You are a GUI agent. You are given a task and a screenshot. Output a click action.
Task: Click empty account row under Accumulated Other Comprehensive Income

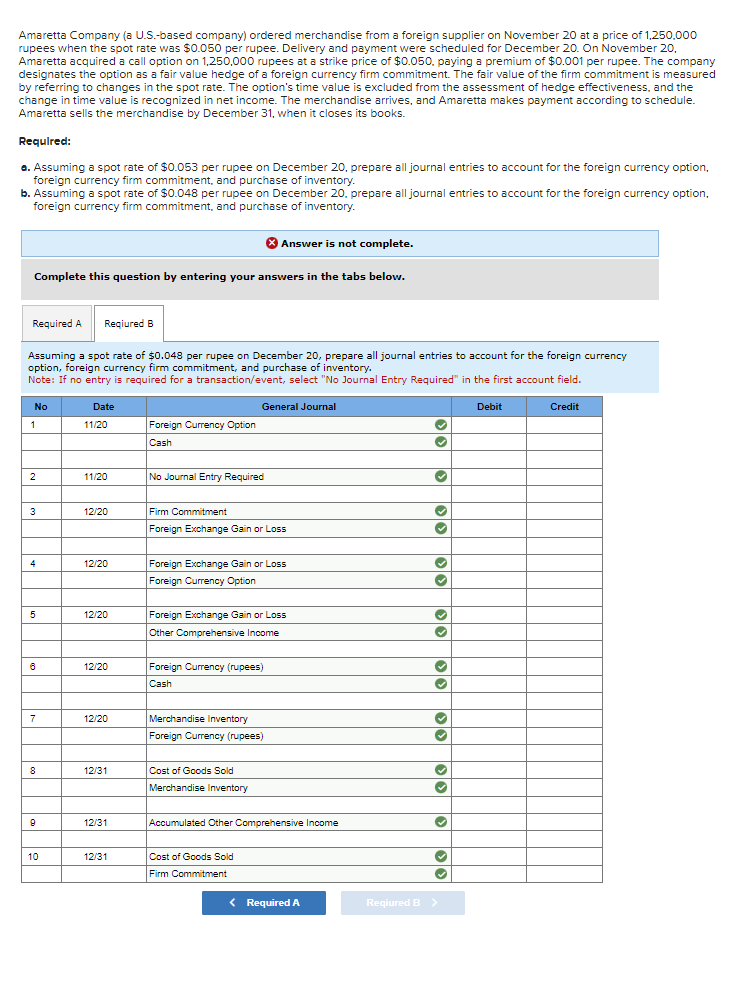click(299, 839)
